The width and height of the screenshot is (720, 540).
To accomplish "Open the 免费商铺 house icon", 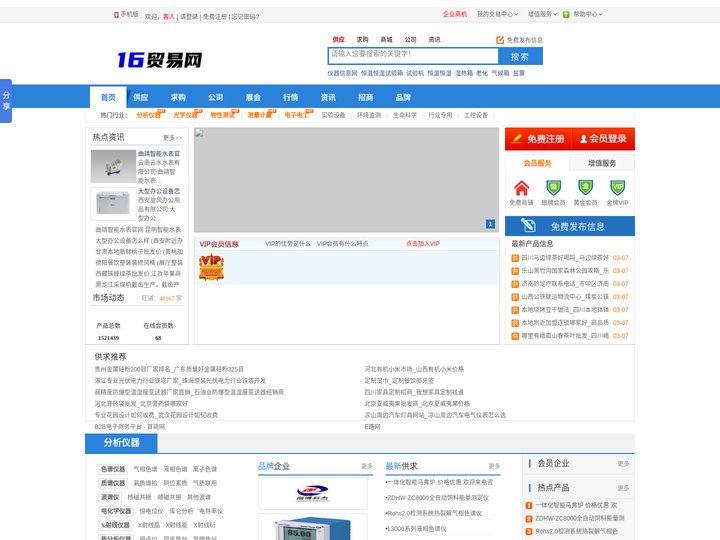I will click(x=521, y=188).
